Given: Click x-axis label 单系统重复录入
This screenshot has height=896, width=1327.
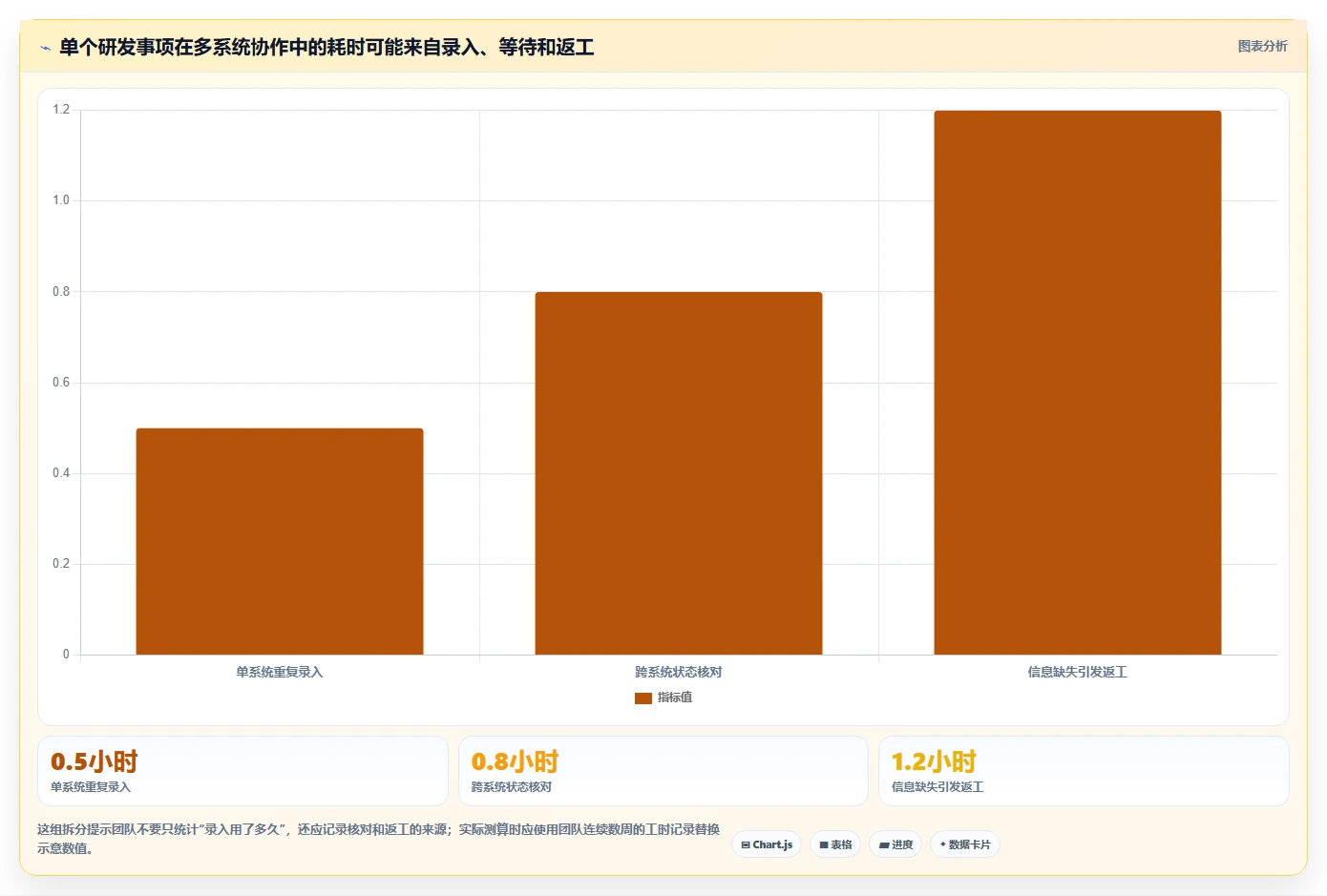Looking at the screenshot, I should click(x=280, y=672).
